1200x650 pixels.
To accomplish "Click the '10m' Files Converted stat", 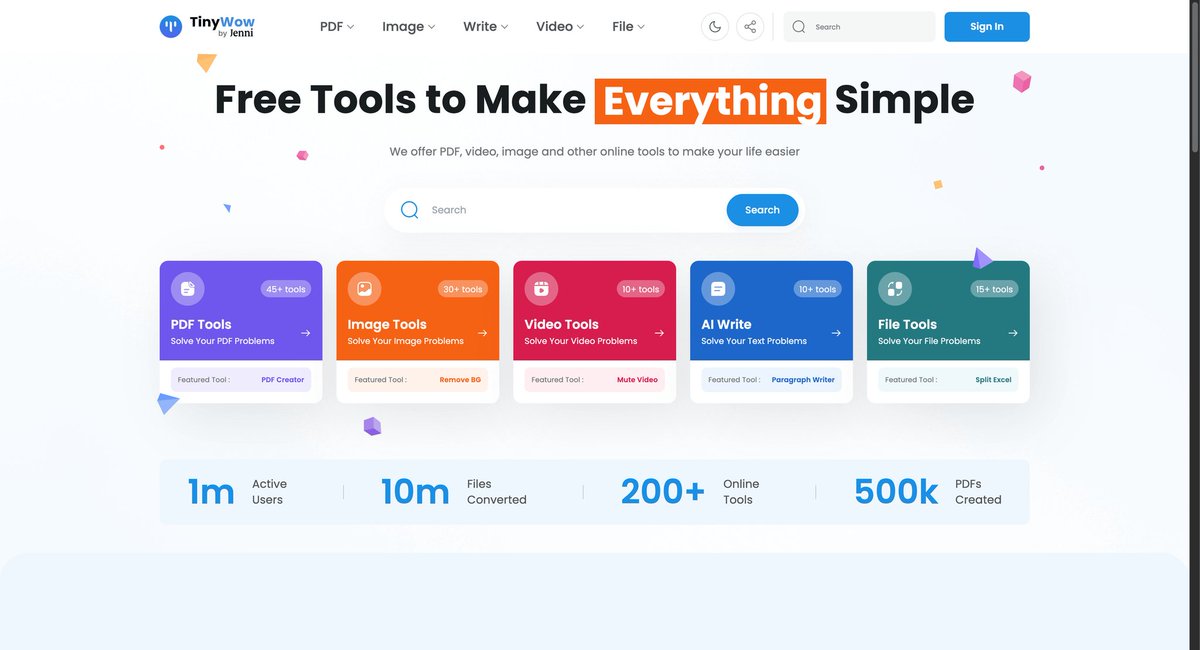I will 415,491.
